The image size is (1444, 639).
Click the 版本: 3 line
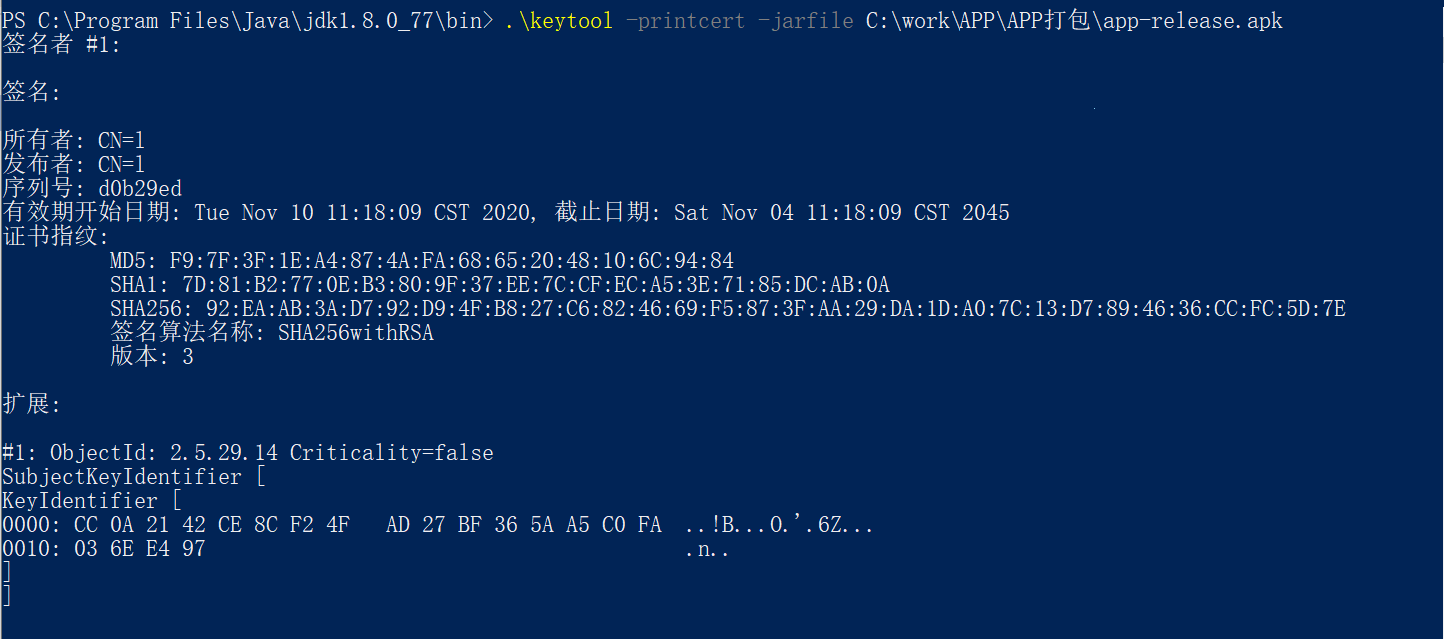point(152,356)
